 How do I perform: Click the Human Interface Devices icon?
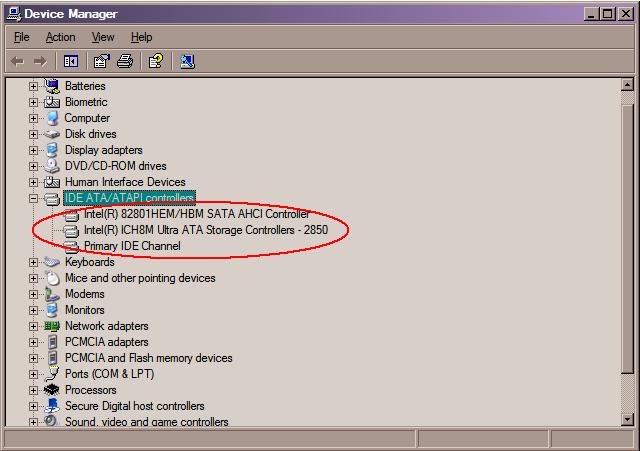(52, 182)
